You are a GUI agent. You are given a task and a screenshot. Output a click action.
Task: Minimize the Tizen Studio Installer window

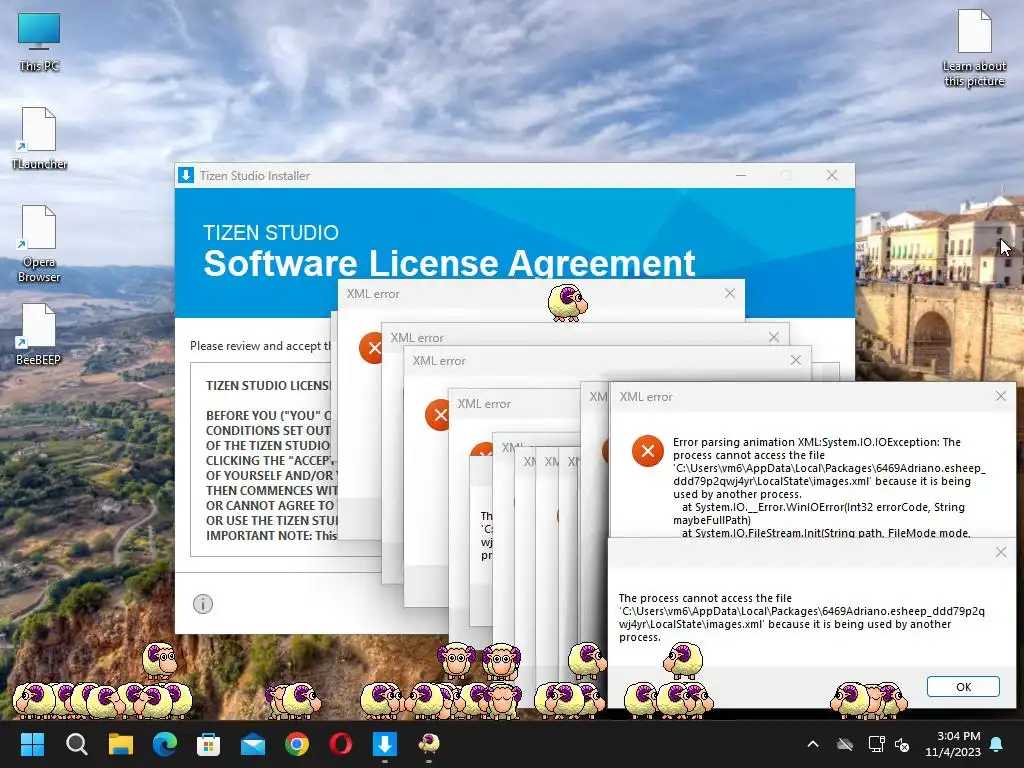(741, 175)
